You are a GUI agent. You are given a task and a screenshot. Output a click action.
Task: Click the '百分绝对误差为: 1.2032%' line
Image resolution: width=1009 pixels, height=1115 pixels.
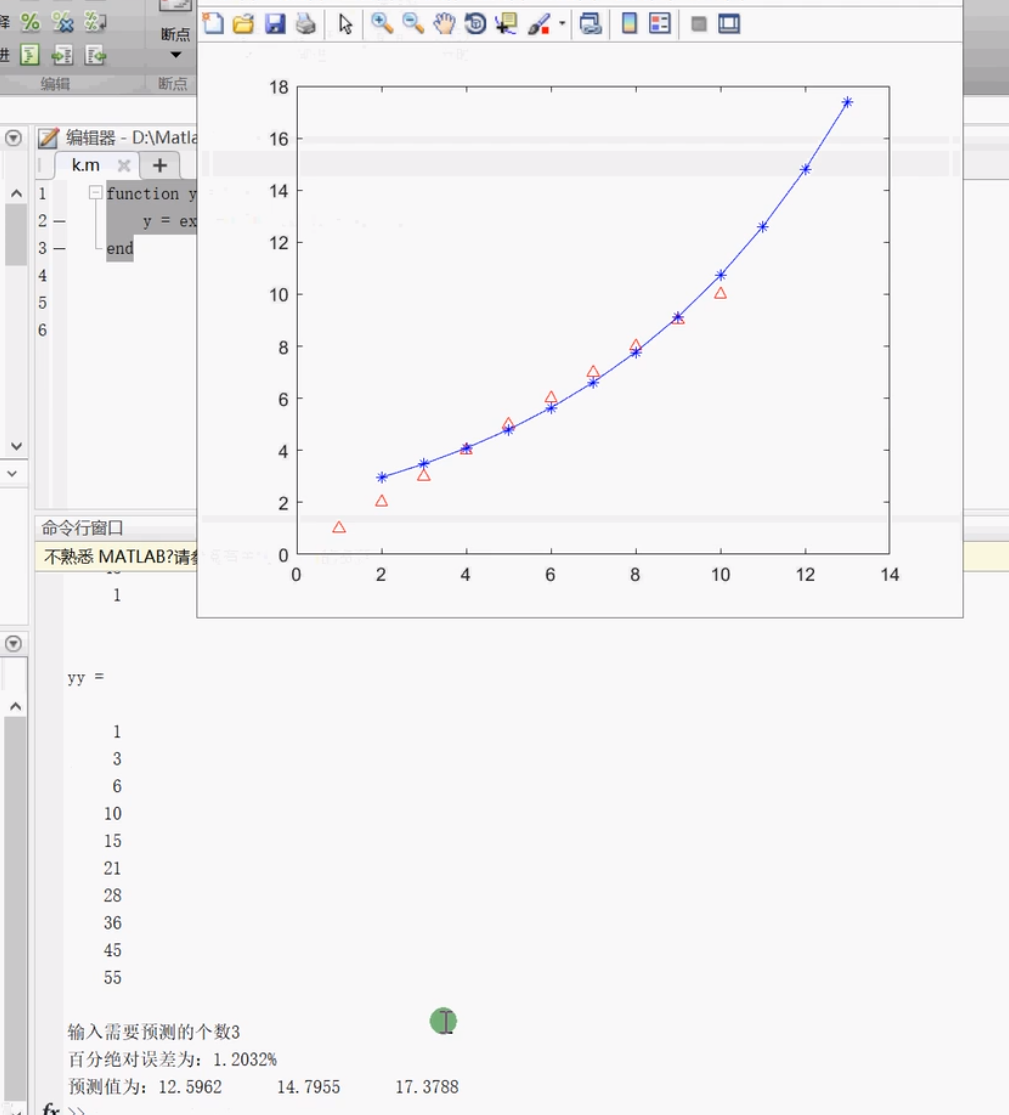tap(172, 1060)
